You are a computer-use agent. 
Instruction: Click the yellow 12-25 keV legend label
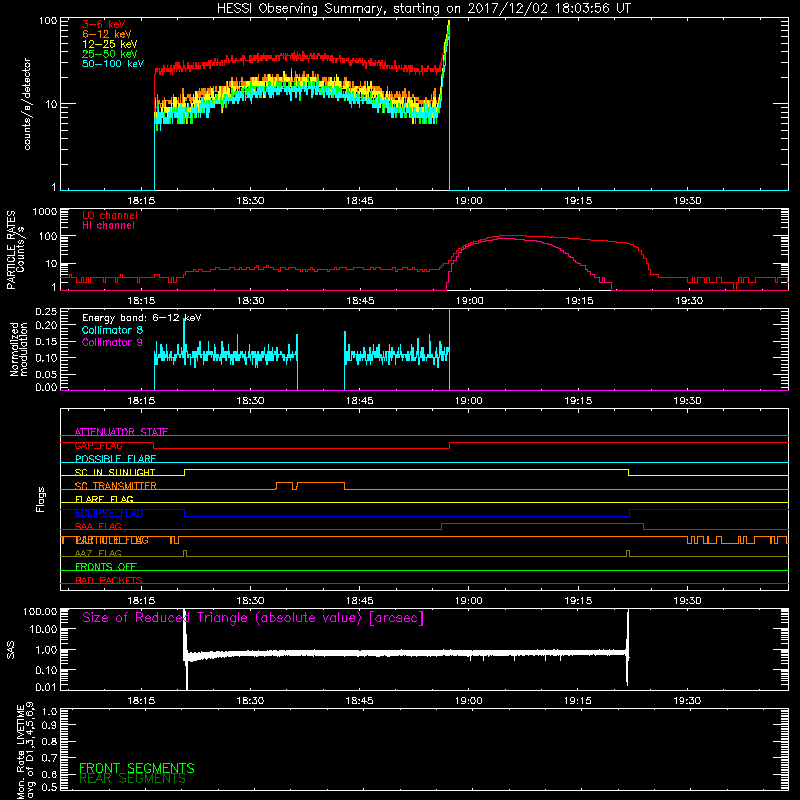110,44
